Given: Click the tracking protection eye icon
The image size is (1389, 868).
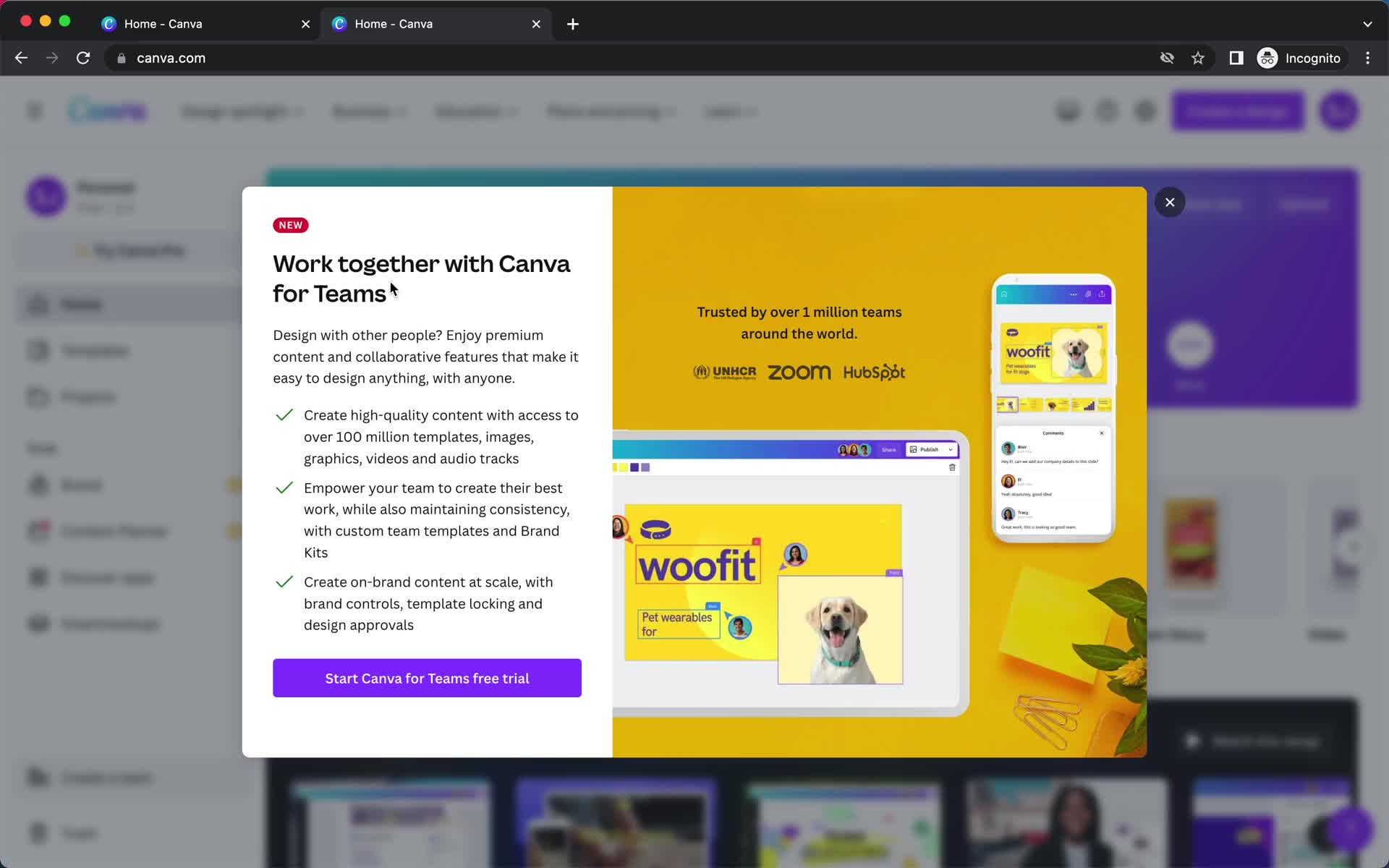Looking at the screenshot, I should 1167,58.
